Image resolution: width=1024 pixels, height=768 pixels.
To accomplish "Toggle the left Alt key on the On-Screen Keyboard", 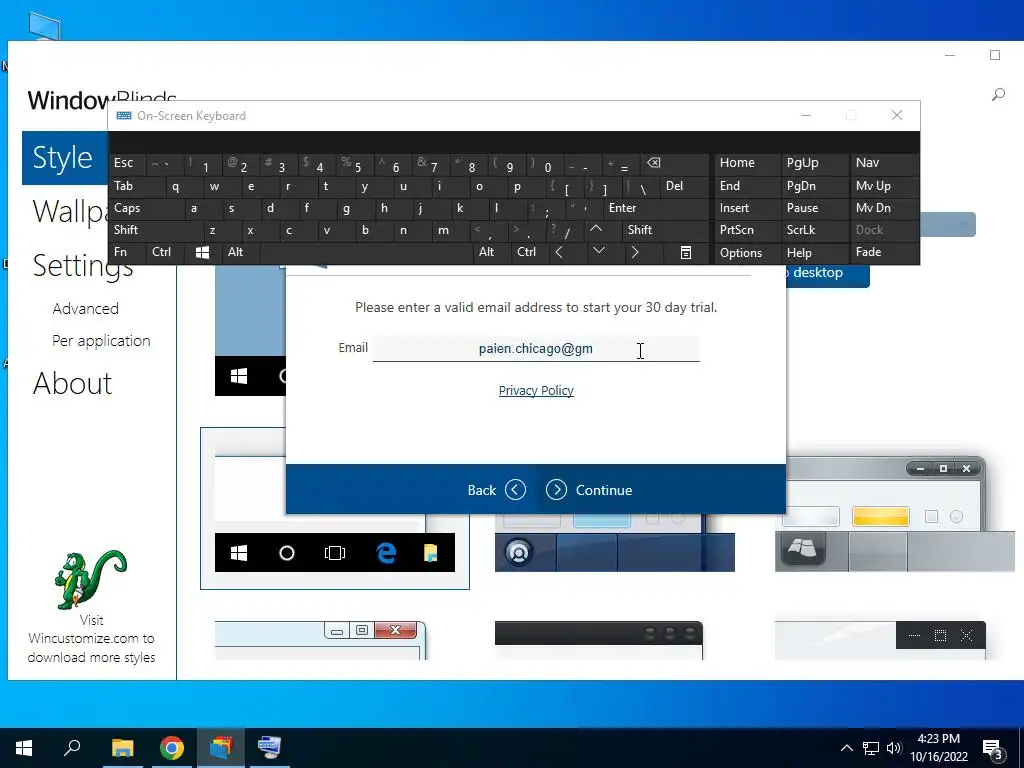I will pyautogui.click(x=239, y=252).
